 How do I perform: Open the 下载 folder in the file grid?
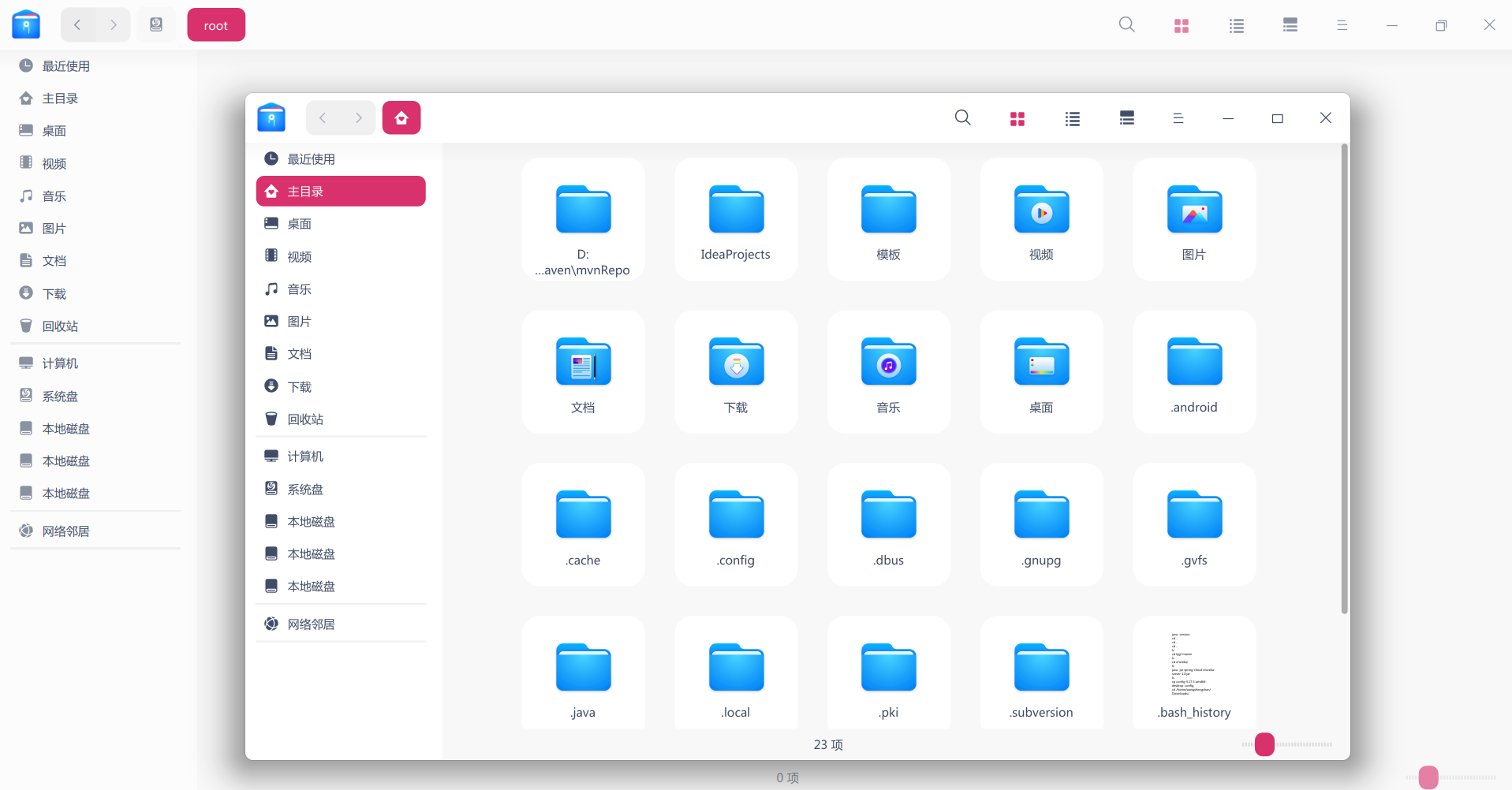click(736, 372)
